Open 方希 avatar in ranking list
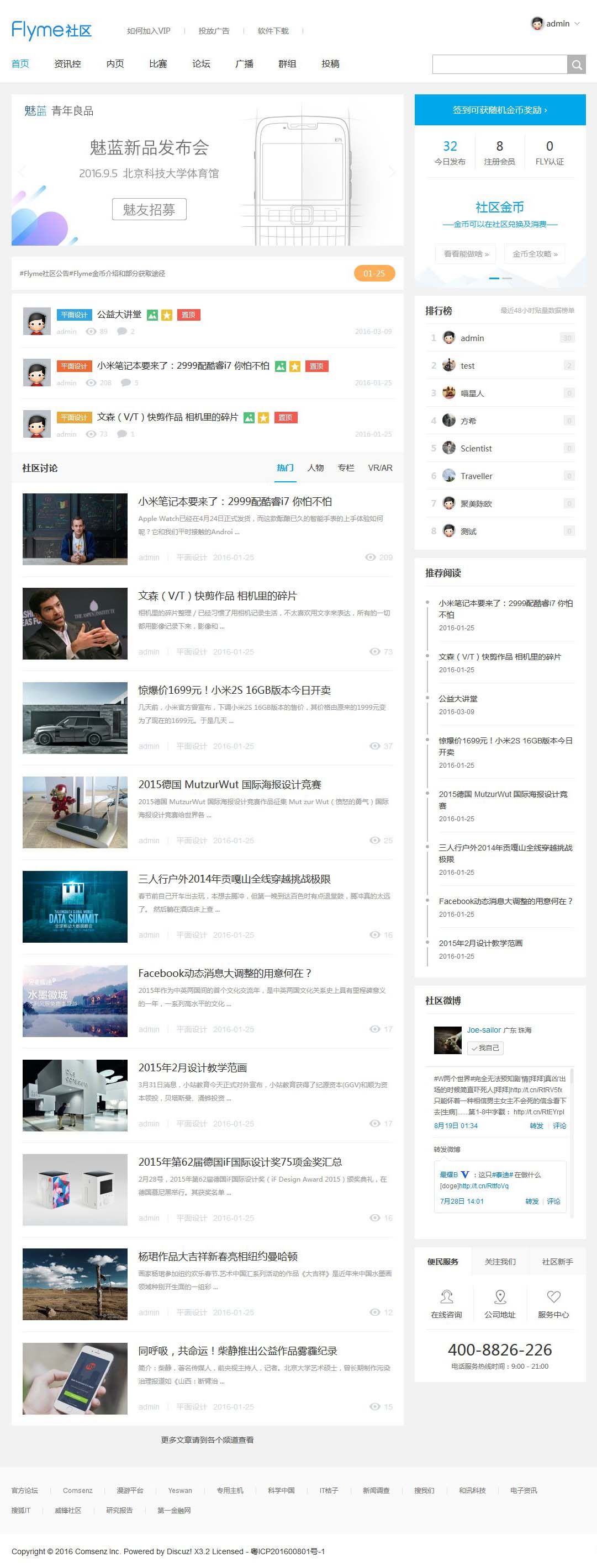Viewport: 597px width, 1568px height. (x=449, y=420)
